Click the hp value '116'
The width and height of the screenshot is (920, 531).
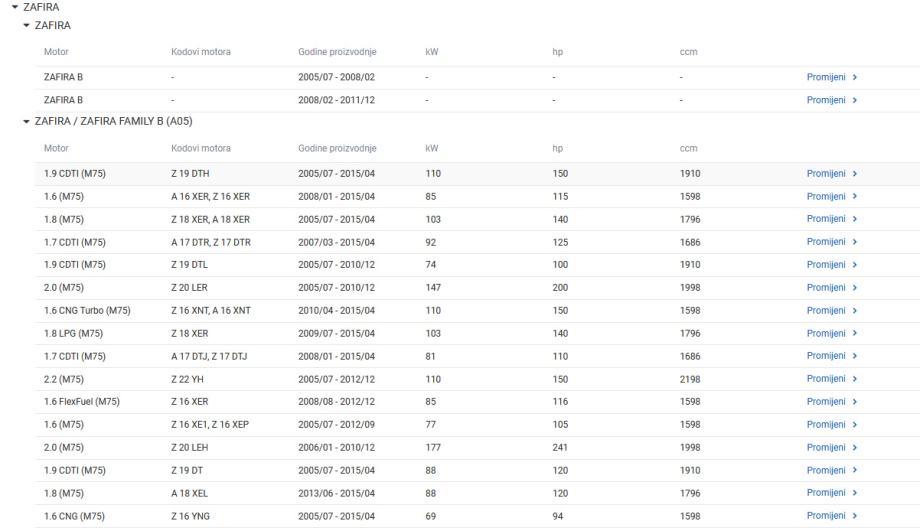point(560,402)
